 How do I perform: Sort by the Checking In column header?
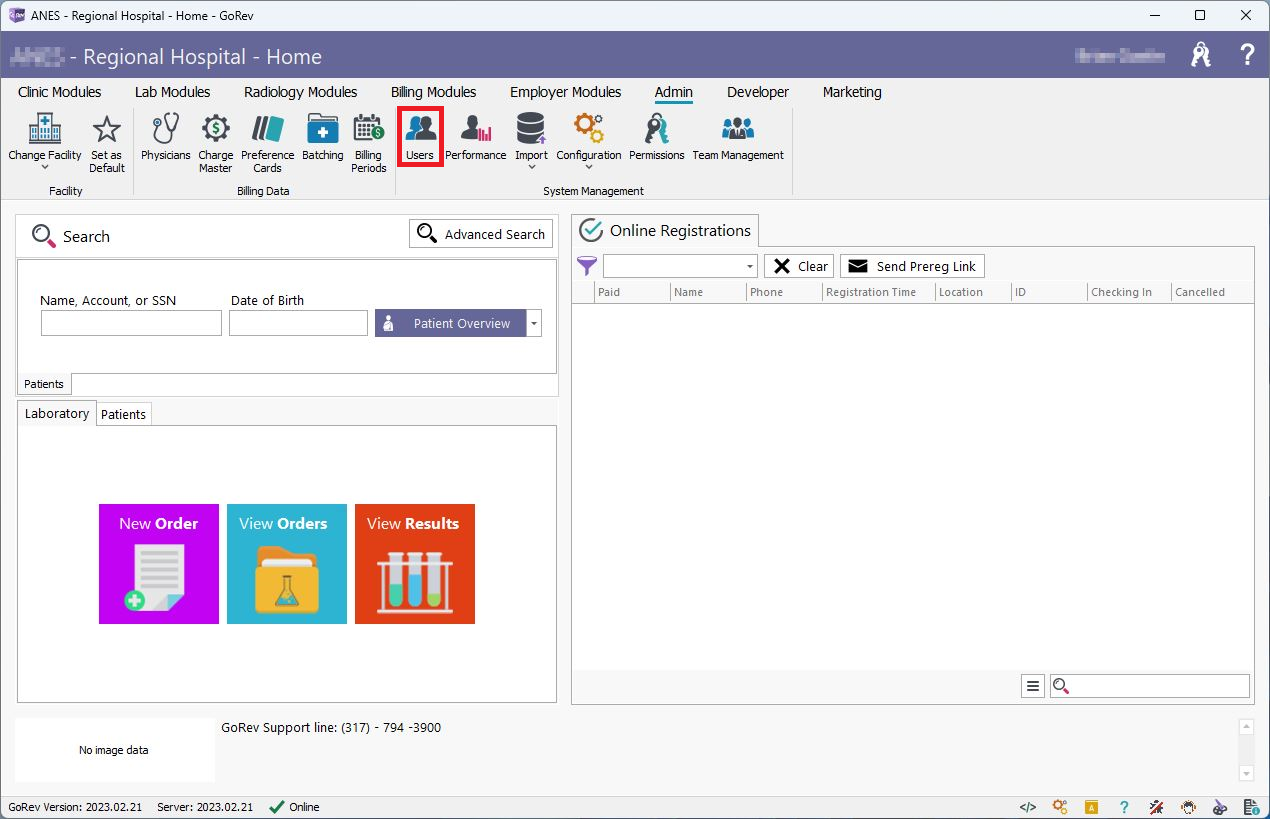tap(1129, 292)
